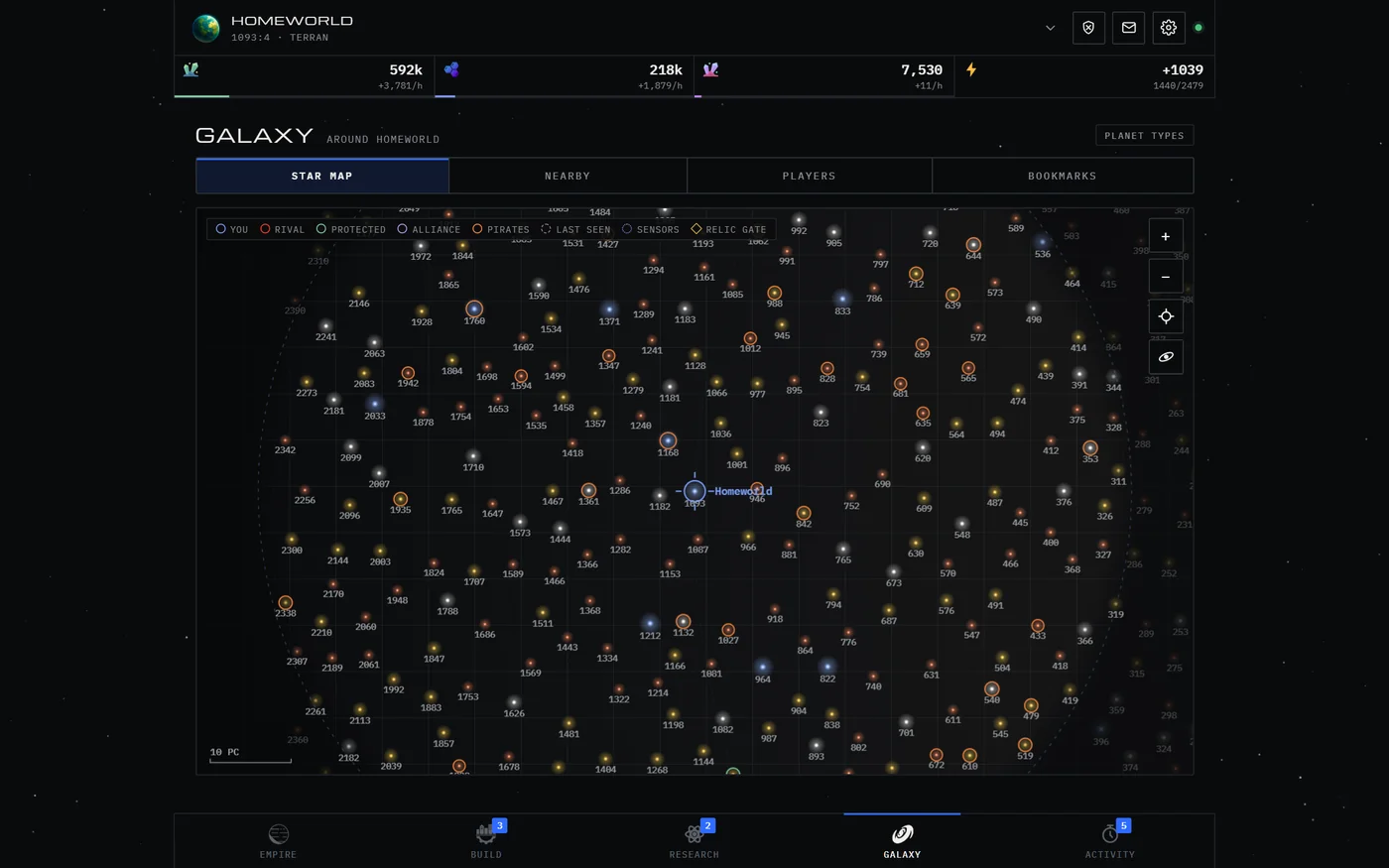This screenshot has width=1389, height=868.
Task: Click the planet orbit view icon
Action: click(1166, 357)
